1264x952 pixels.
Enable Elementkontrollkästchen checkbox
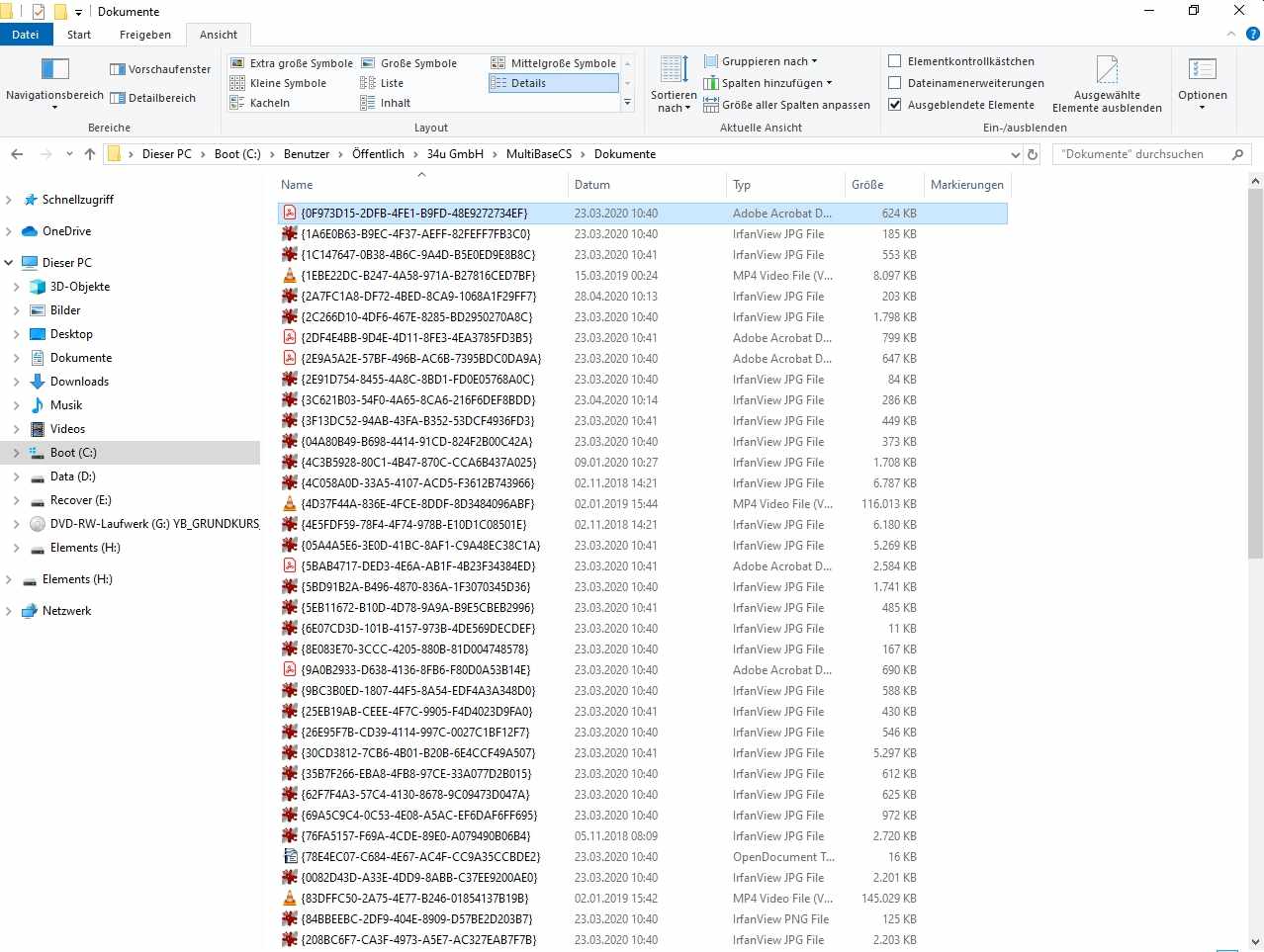[895, 61]
